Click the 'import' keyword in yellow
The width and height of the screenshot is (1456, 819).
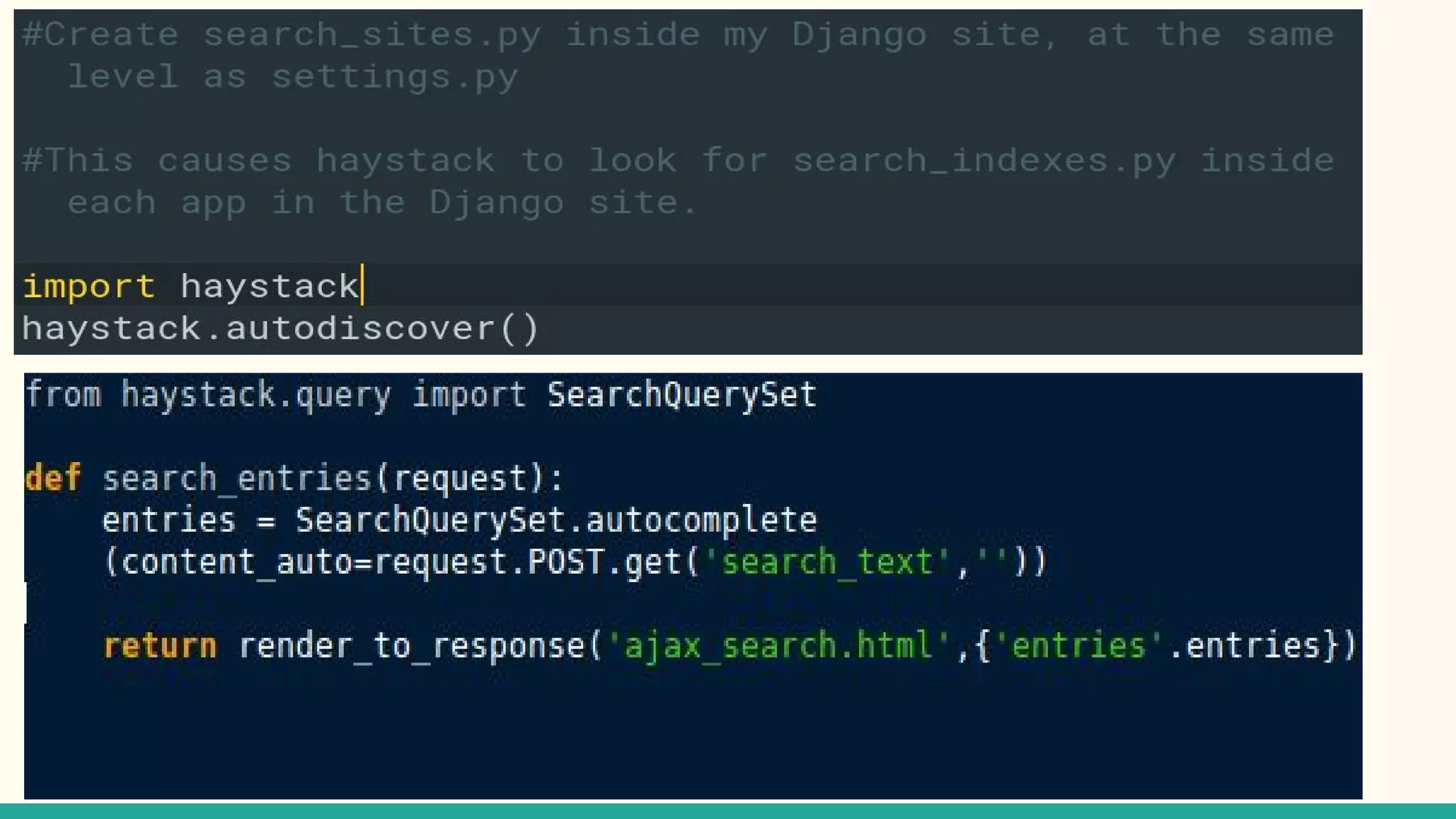[88, 287]
